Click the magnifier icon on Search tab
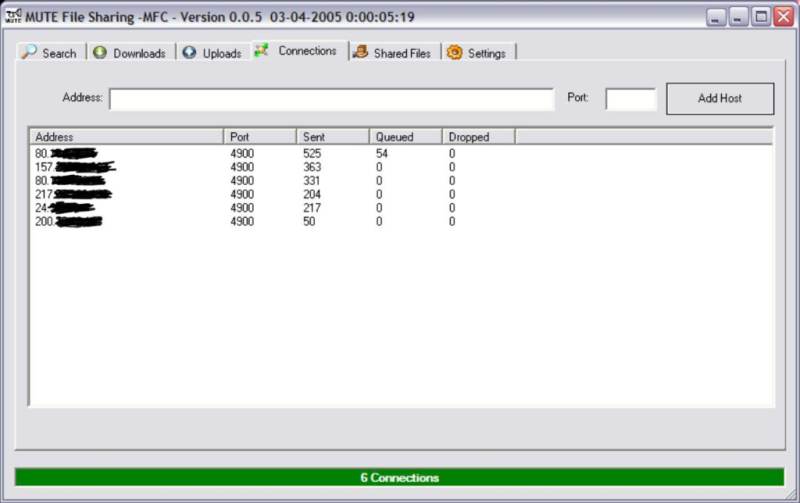This screenshot has width=800, height=503. click(x=29, y=52)
